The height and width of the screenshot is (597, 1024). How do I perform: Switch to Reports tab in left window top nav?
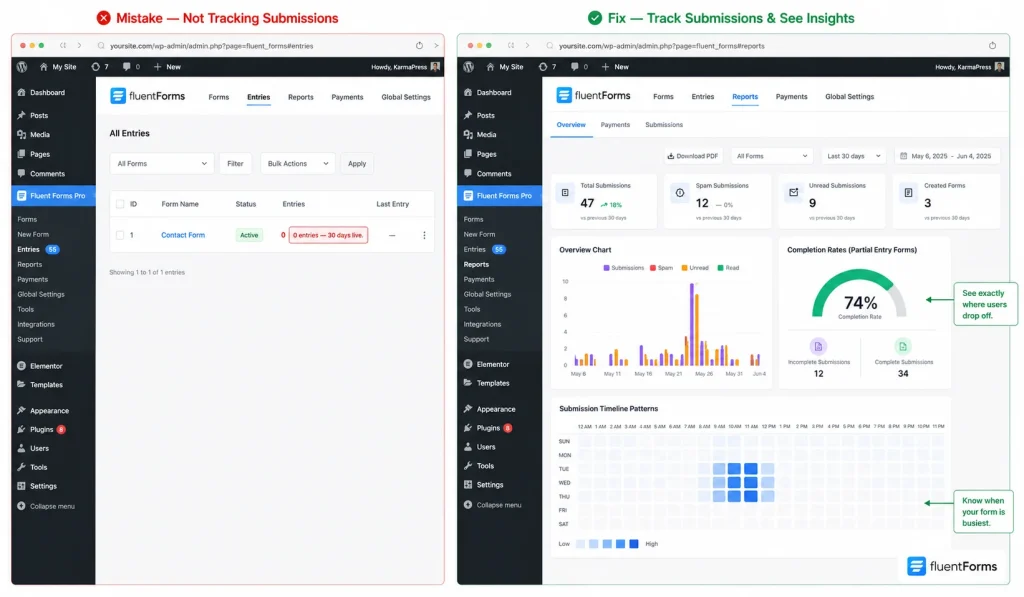coord(300,97)
